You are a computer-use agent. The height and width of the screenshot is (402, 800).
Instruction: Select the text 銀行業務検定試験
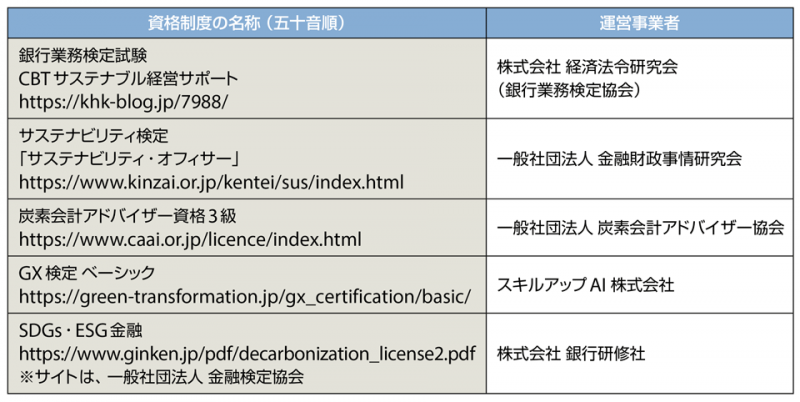pyautogui.click(x=83, y=55)
